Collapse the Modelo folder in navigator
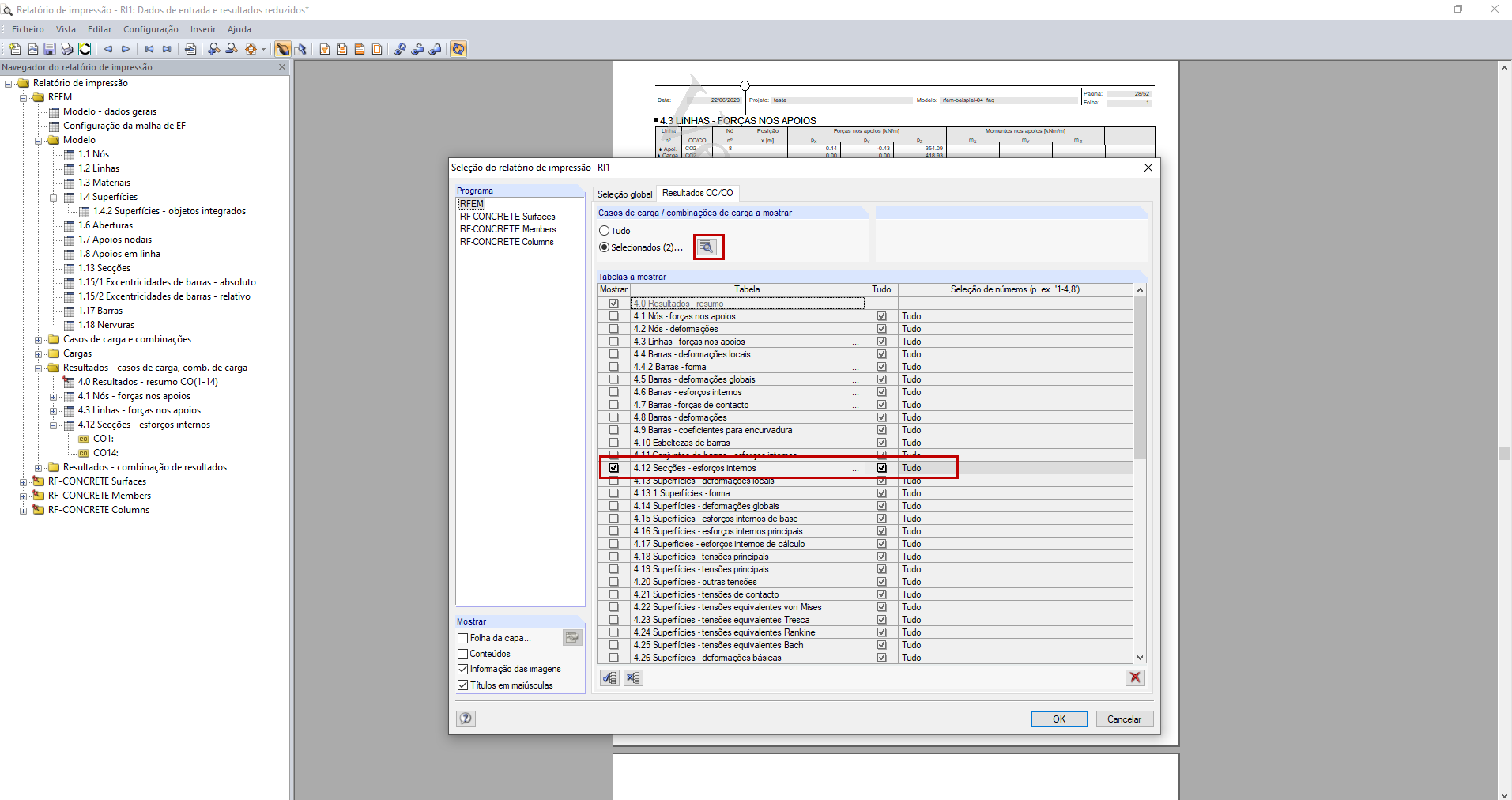Image resolution: width=1512 pixels, height=800 pixels. tap(39, 140)
